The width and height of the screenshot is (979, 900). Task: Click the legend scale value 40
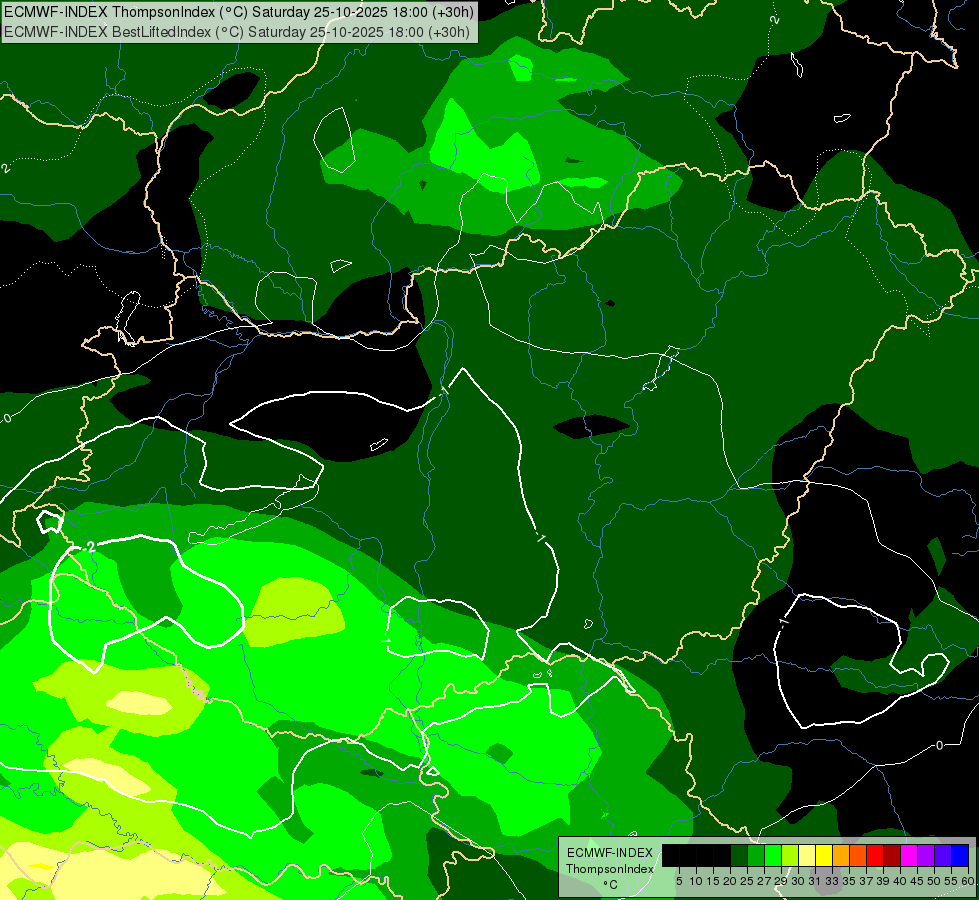[x=900, y=881]
